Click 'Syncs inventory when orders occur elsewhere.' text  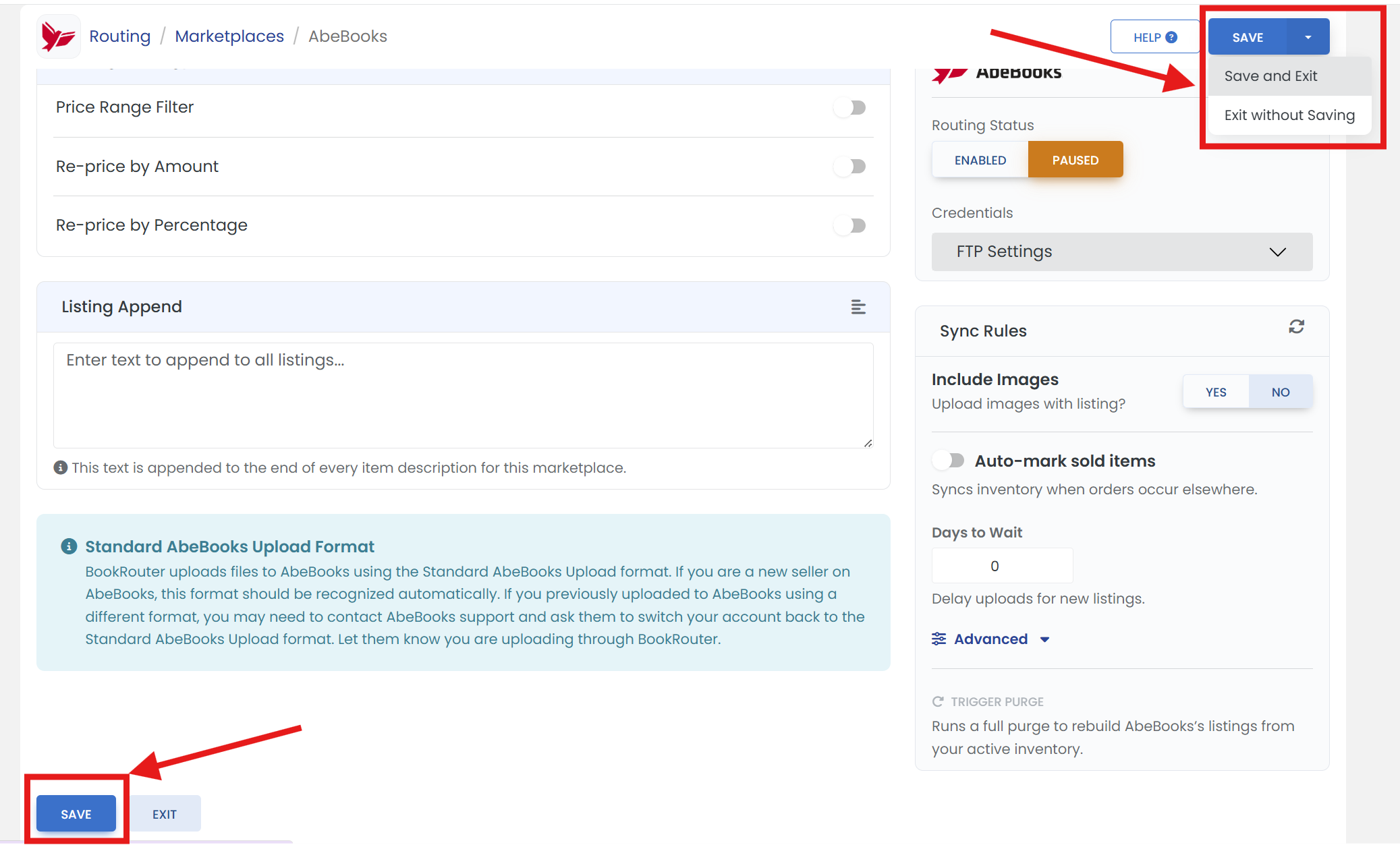point(1094,490)
